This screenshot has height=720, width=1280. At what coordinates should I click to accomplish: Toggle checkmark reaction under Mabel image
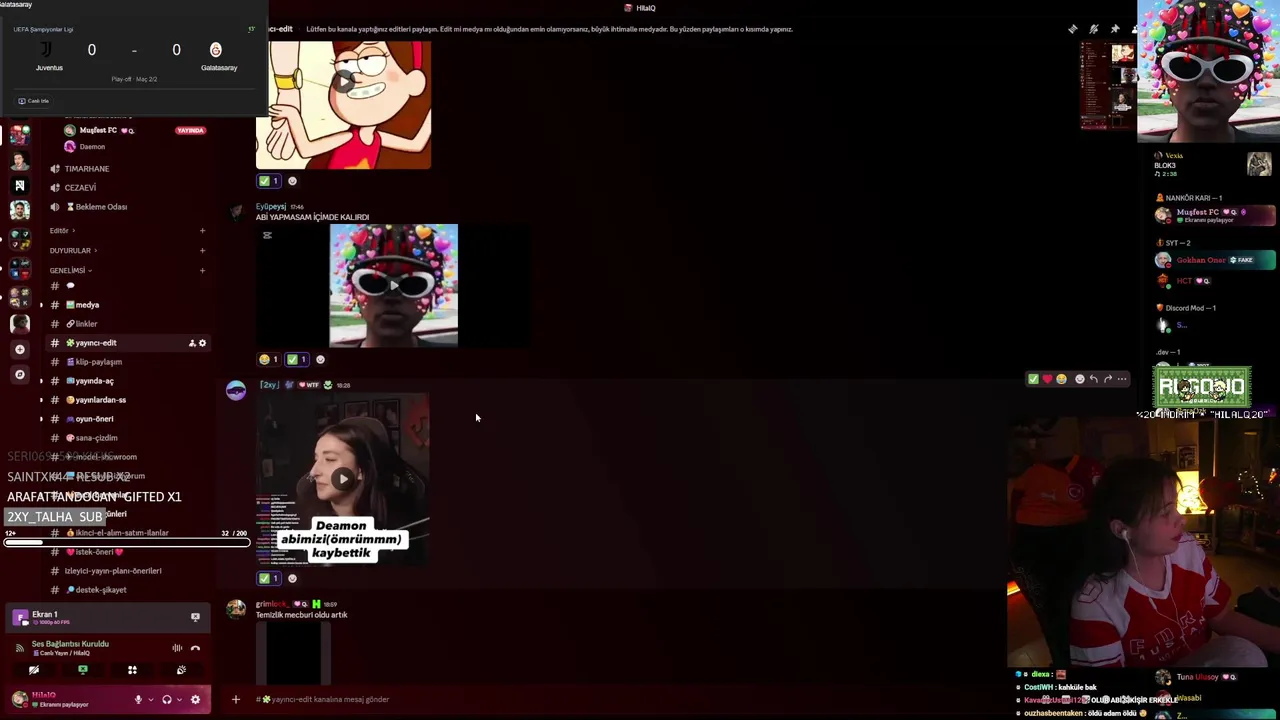(269, 181)
